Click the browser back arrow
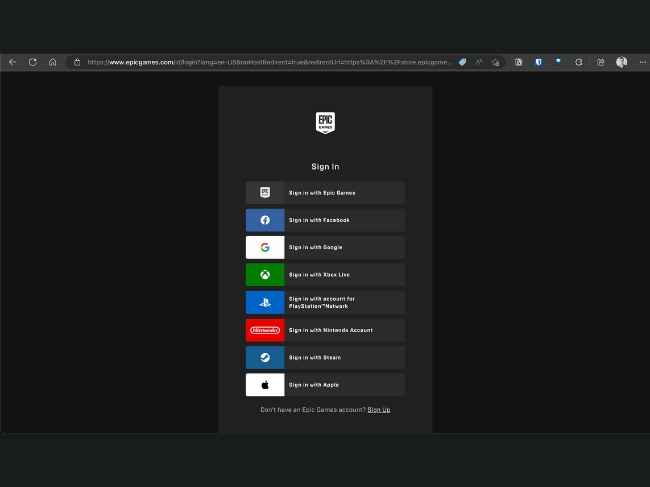The image size is (650, 487). pos(12,62)
